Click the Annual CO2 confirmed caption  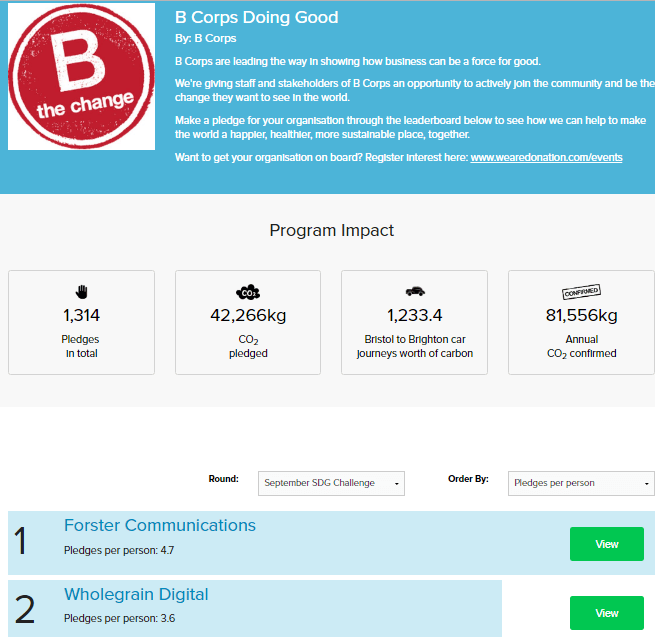pyautogui.click(x=581, y=346)
